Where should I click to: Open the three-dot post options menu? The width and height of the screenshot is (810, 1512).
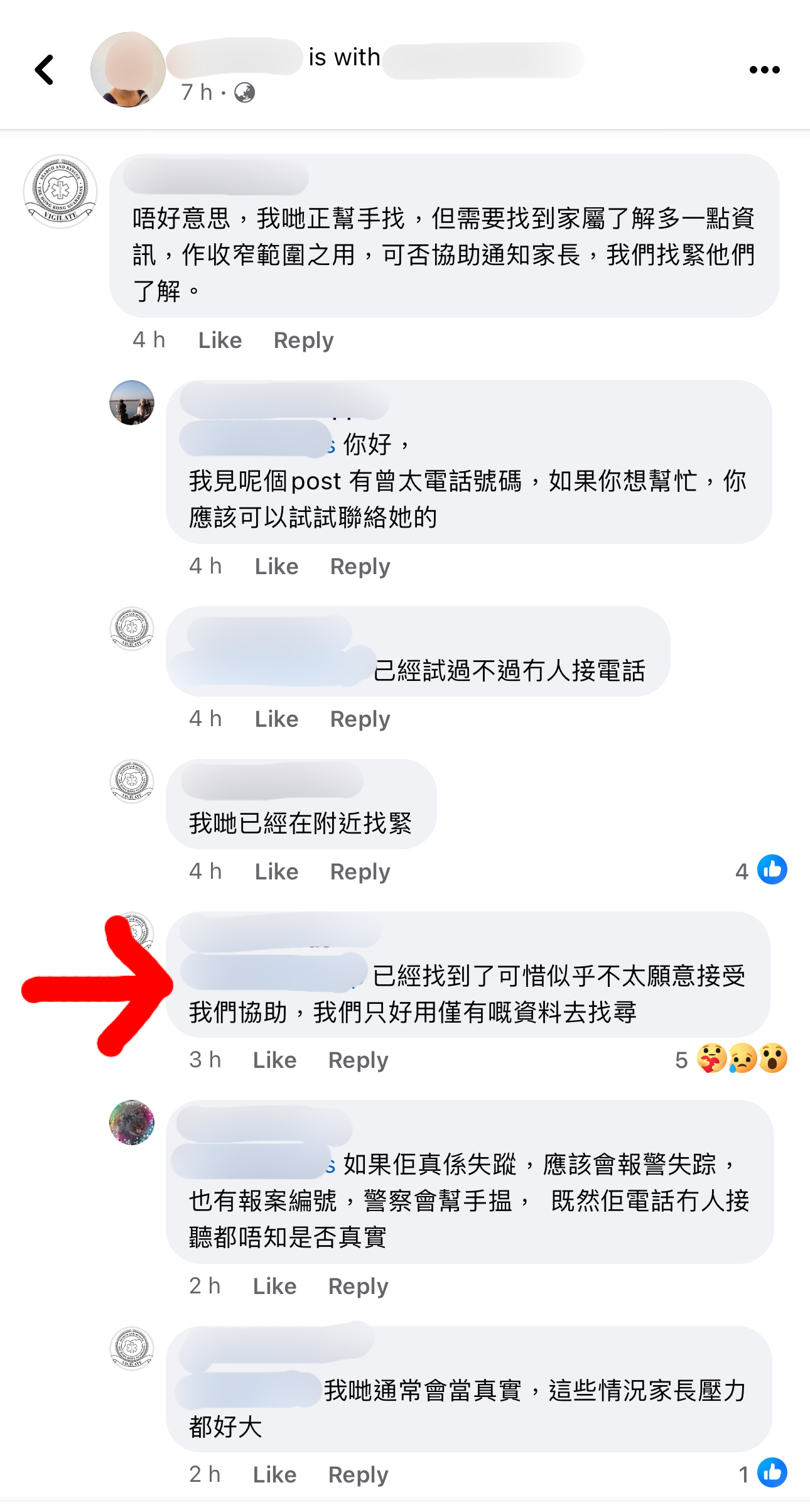tap(764, 70)
